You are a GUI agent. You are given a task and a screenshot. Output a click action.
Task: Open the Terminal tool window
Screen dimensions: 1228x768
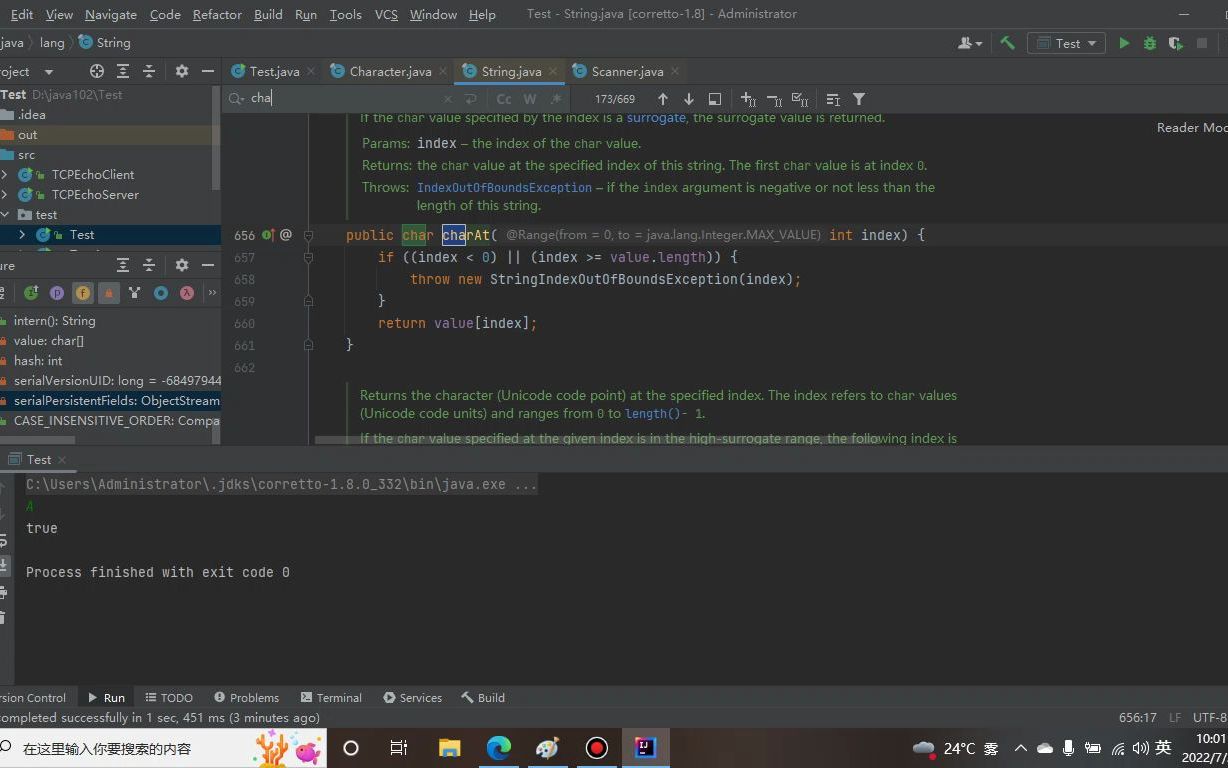point(330,698)
